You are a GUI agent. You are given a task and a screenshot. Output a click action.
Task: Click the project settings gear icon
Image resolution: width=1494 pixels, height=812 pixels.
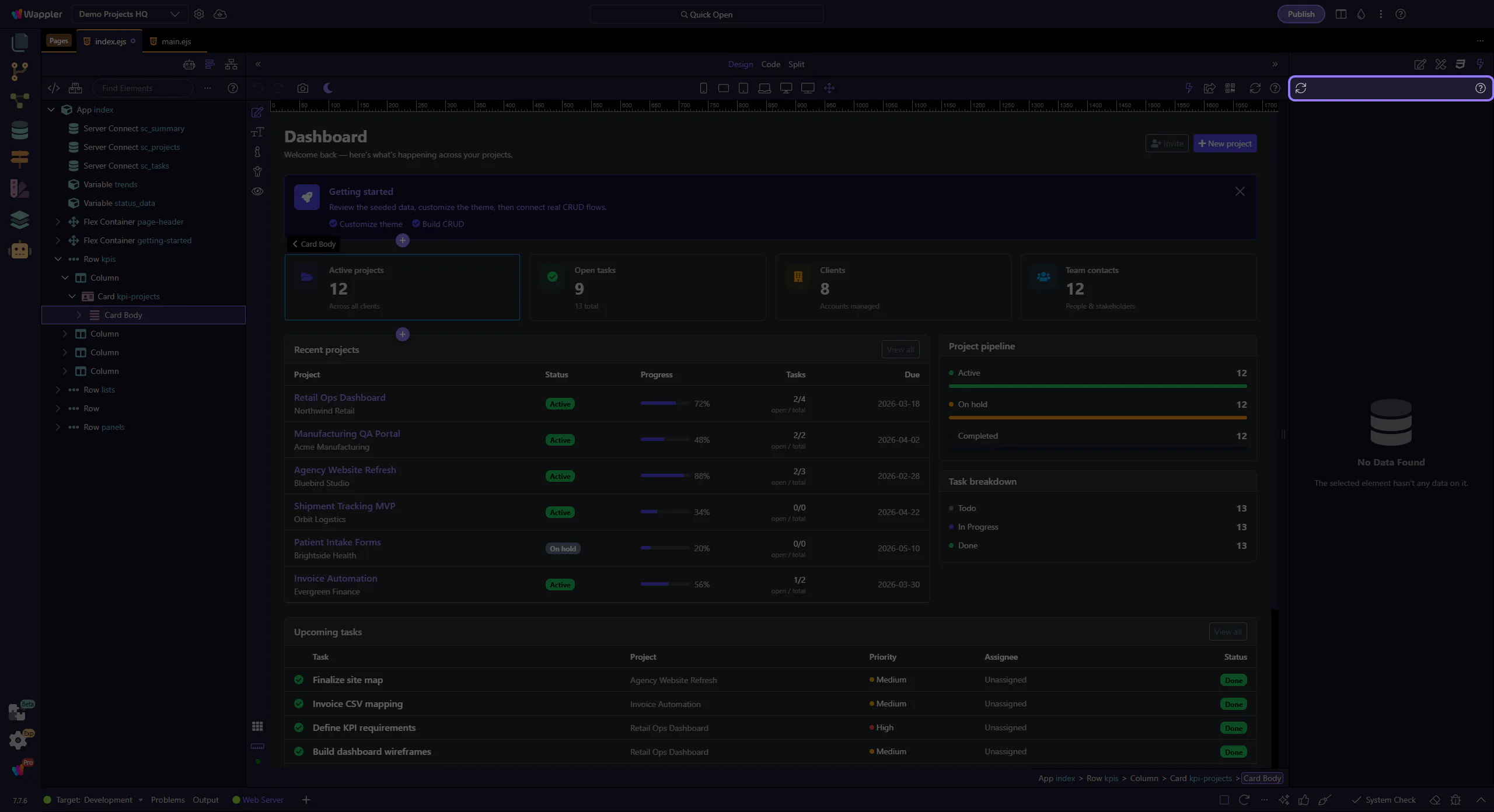(x=199, y=14)
